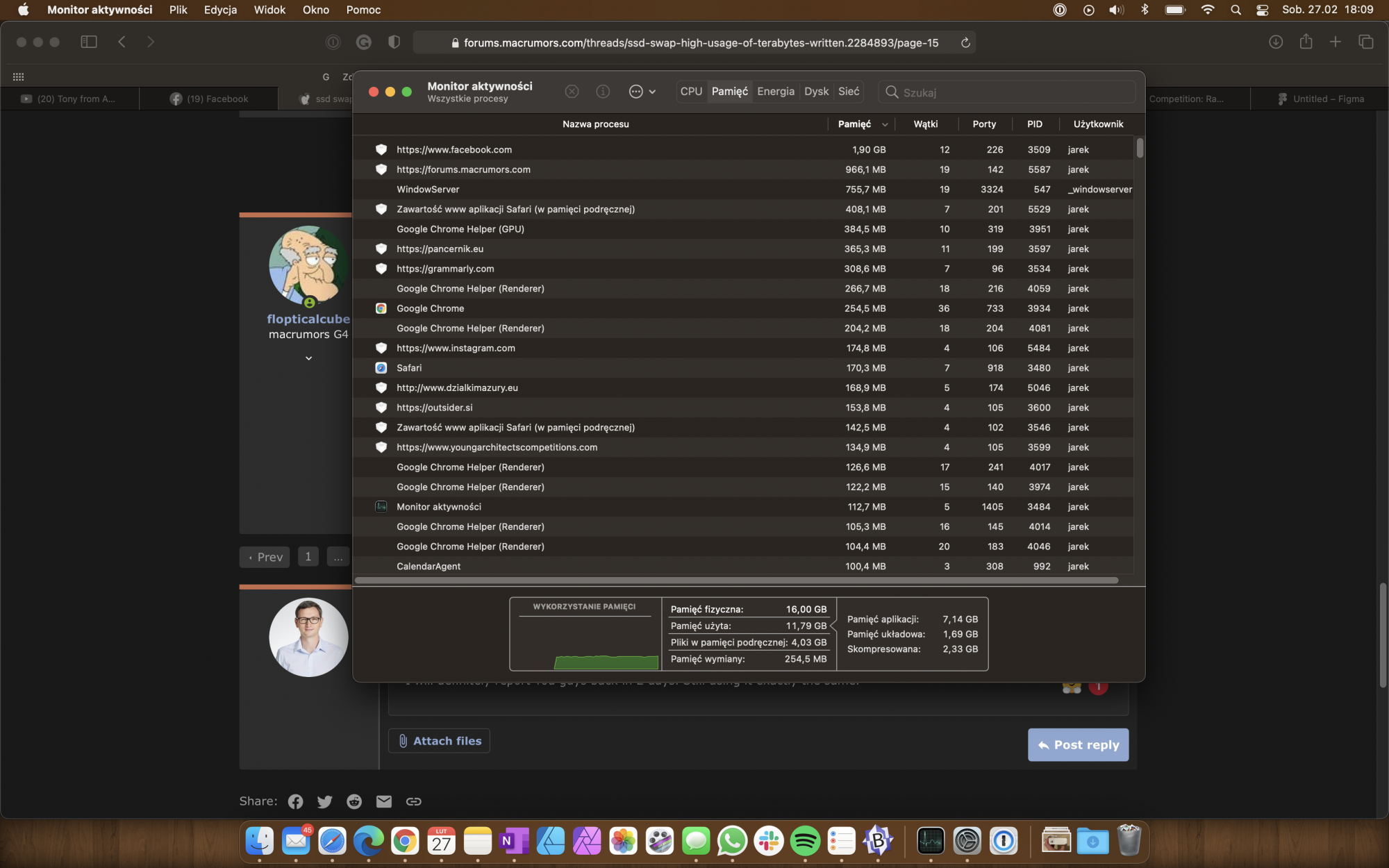
Task: Open Spotify from the Dock
Action: (805, 842)
